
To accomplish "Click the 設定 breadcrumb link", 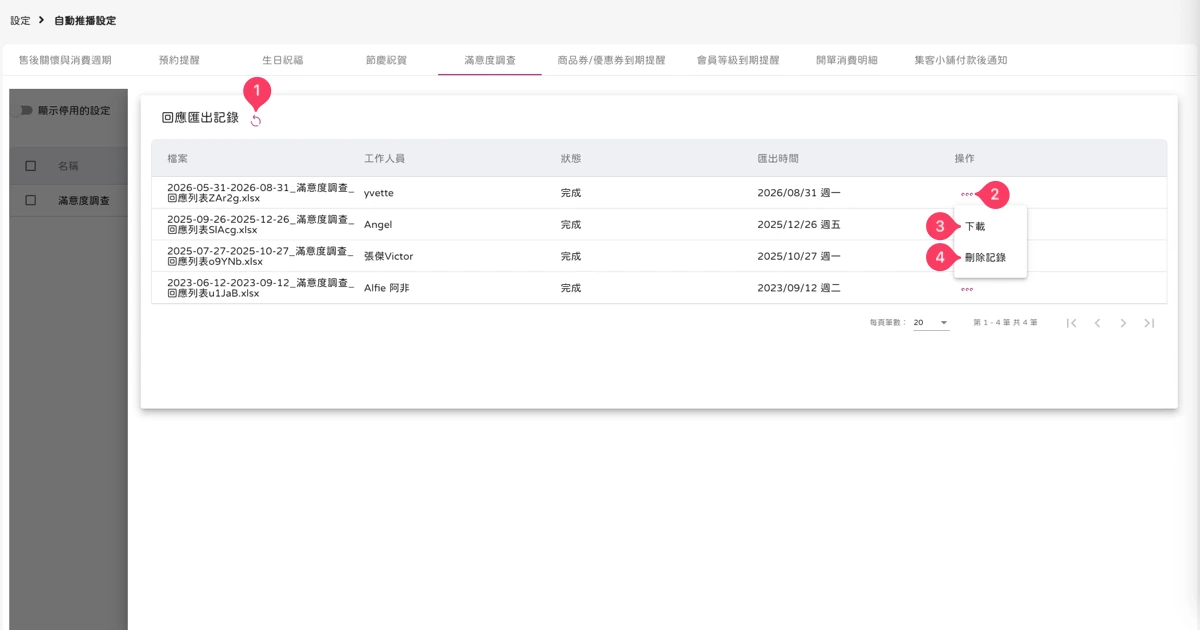I will [x=20, y=20].
